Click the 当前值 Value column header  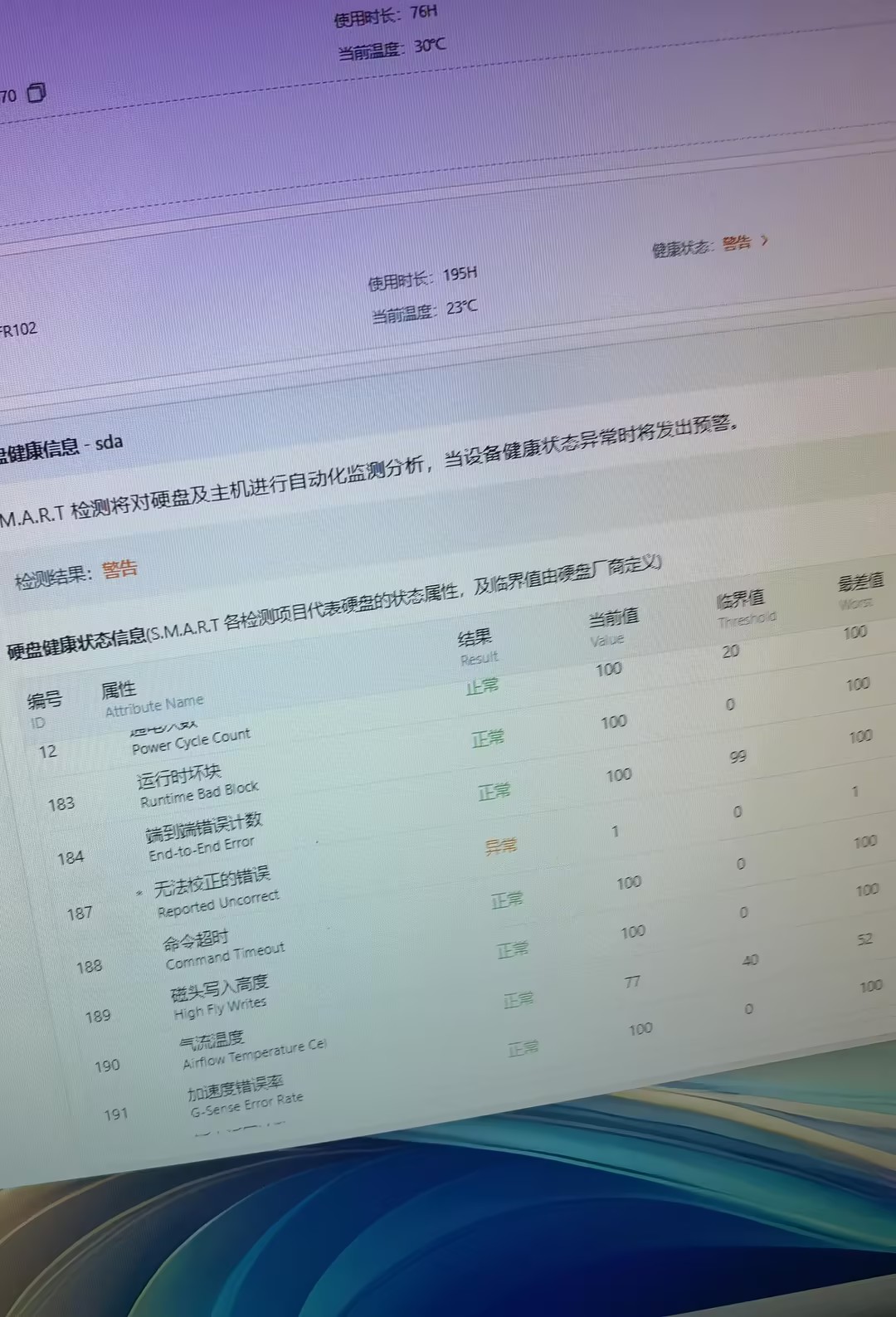(x=613, y=627)
